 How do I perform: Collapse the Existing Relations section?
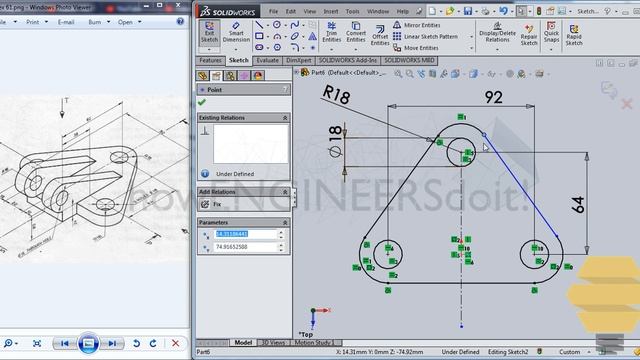[x=285, y=118]
